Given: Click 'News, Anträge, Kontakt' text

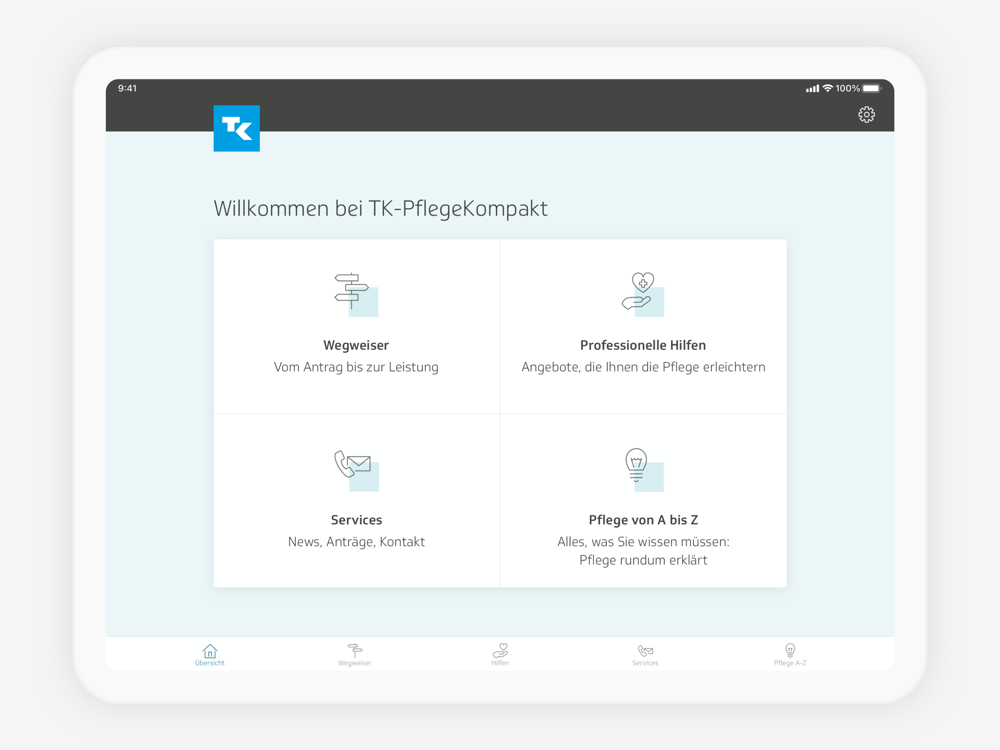Looking at the screenshot, I should pyautogui.click(x=356, y=542).
